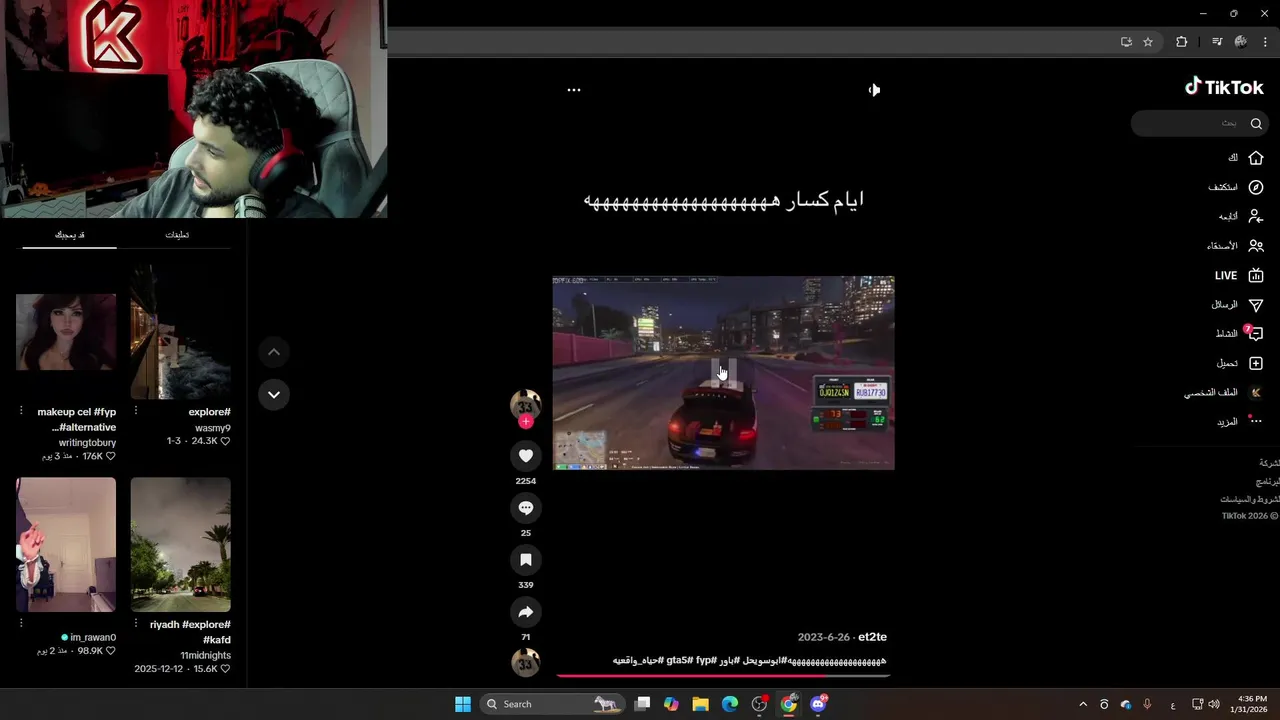Open the Friends sidebar item
The image size is (1280, 720).
click(1236, 246)
